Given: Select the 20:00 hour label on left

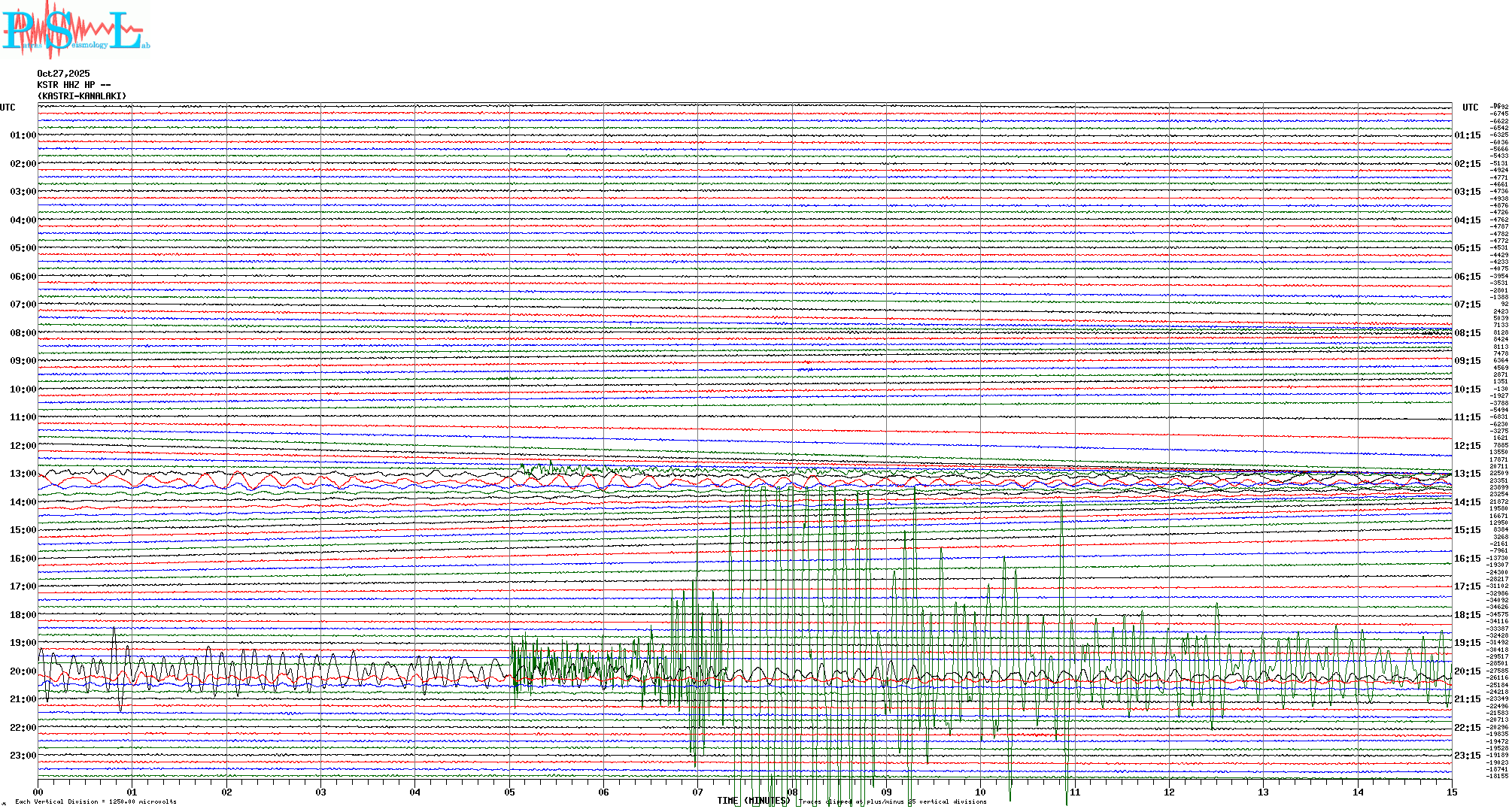Looking at the screenshot, I should (x=23, y=671).
